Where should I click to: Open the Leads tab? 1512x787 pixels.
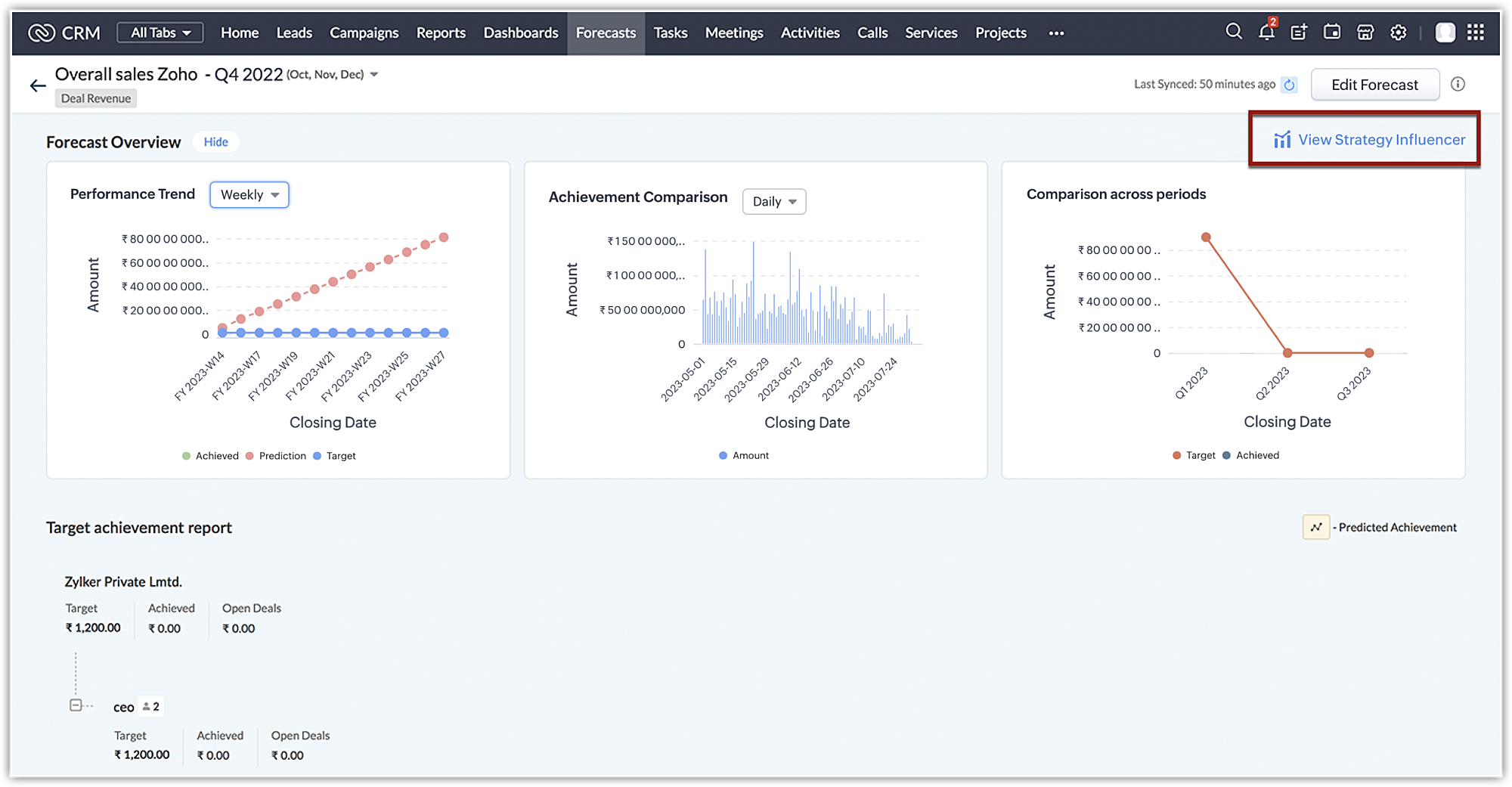(294, 33)
